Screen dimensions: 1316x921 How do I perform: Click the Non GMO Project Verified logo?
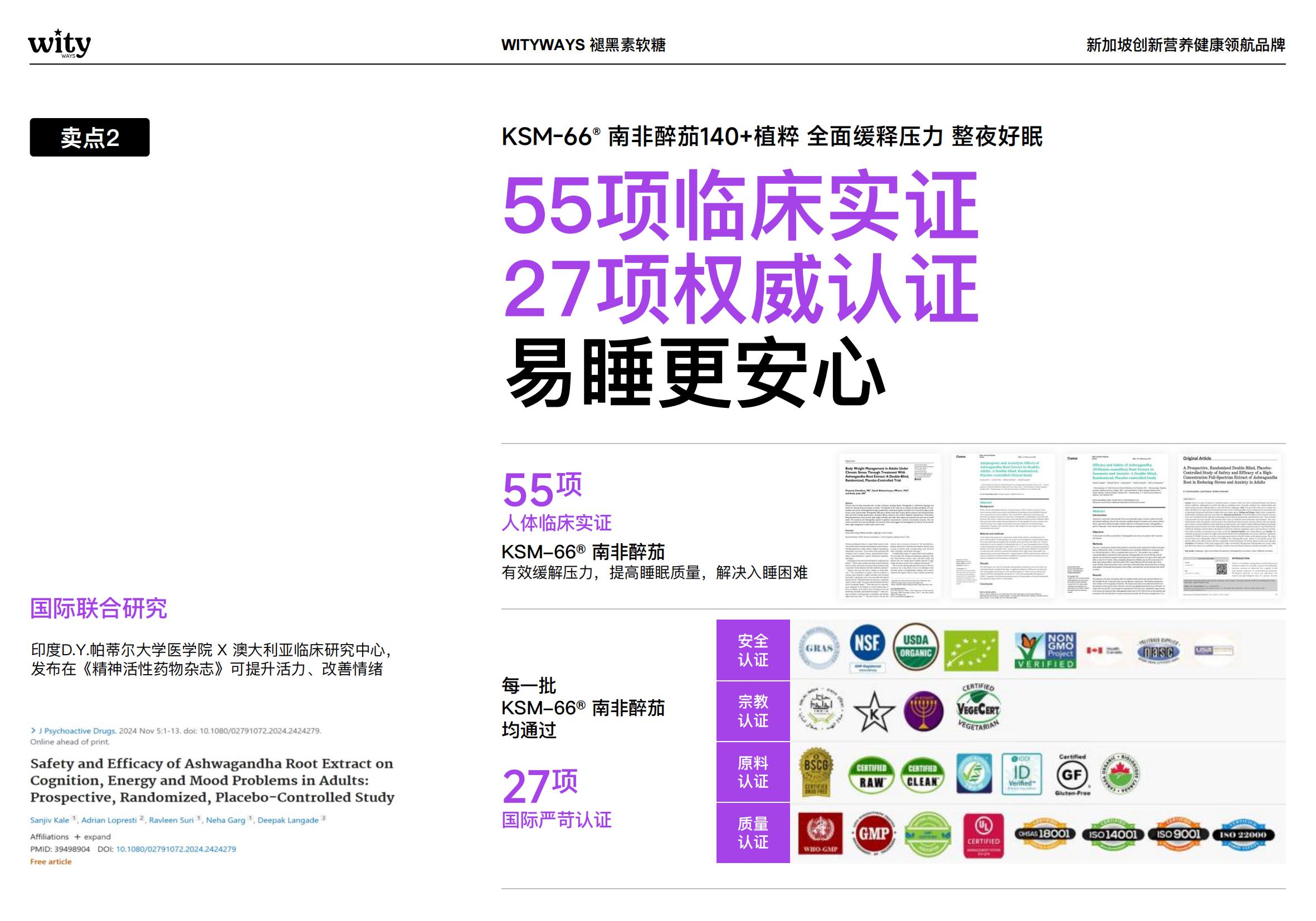(x=1045, y=650)
